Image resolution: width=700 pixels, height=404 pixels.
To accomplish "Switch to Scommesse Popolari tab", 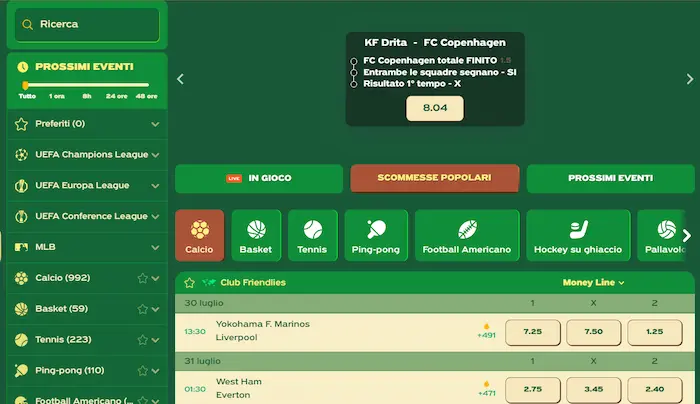I will click(x=435, y=178).
